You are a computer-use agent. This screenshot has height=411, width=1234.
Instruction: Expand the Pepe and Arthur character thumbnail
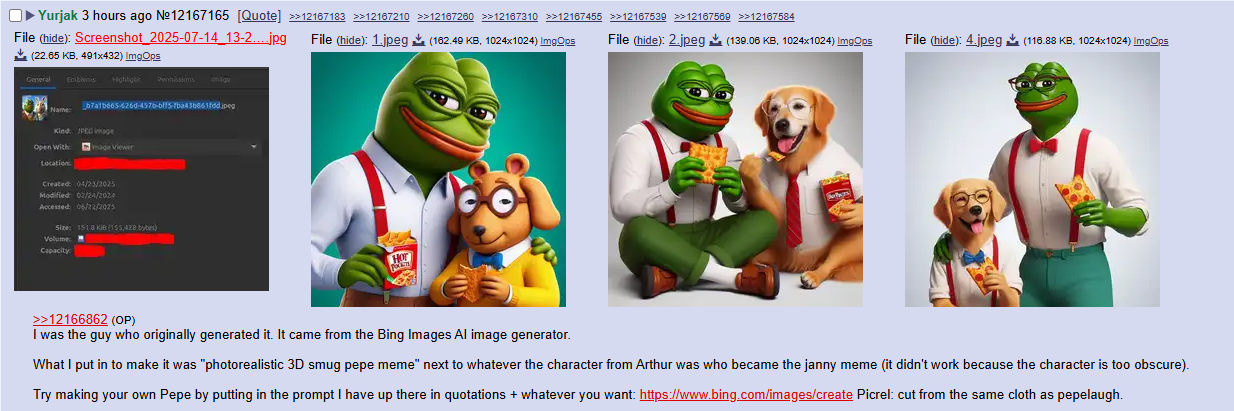click(438, 179)
